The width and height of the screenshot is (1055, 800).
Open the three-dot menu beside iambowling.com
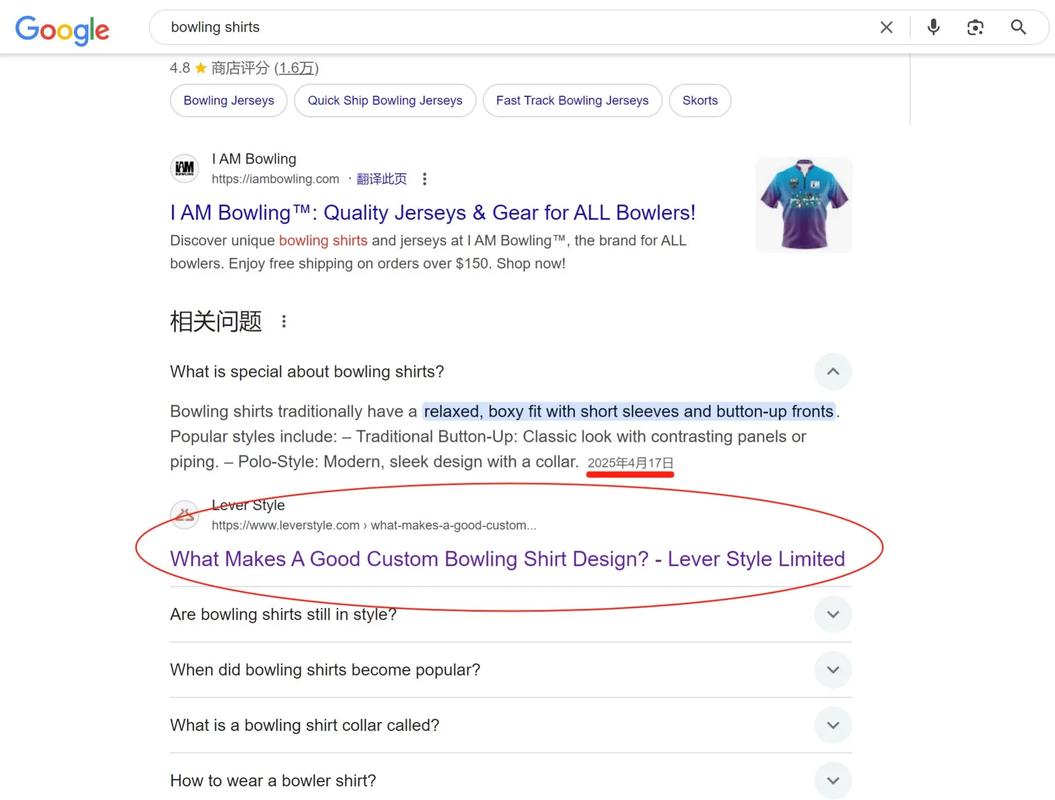[422, 177]
